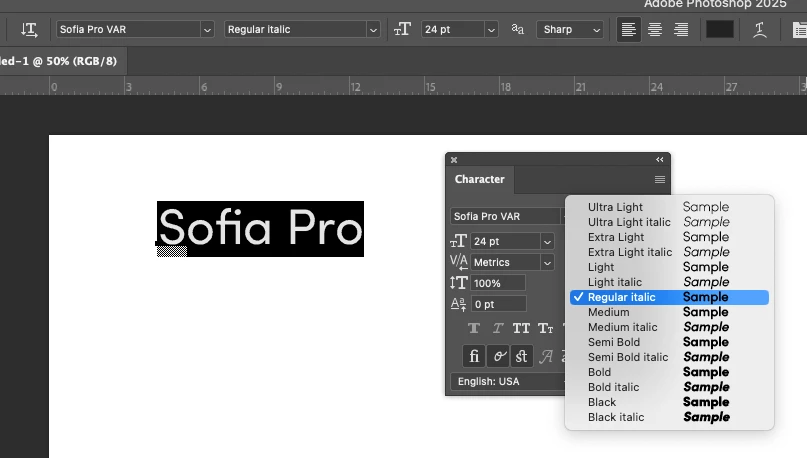
Task: Click the baseline shift icon
Action: [x=459, y=304]
